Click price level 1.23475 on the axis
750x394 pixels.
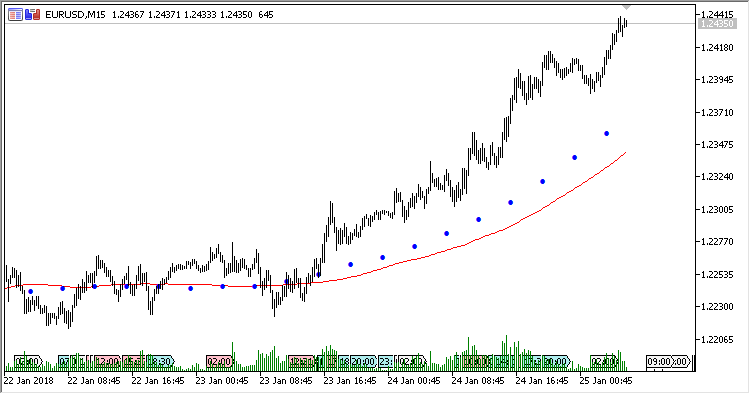717,144
